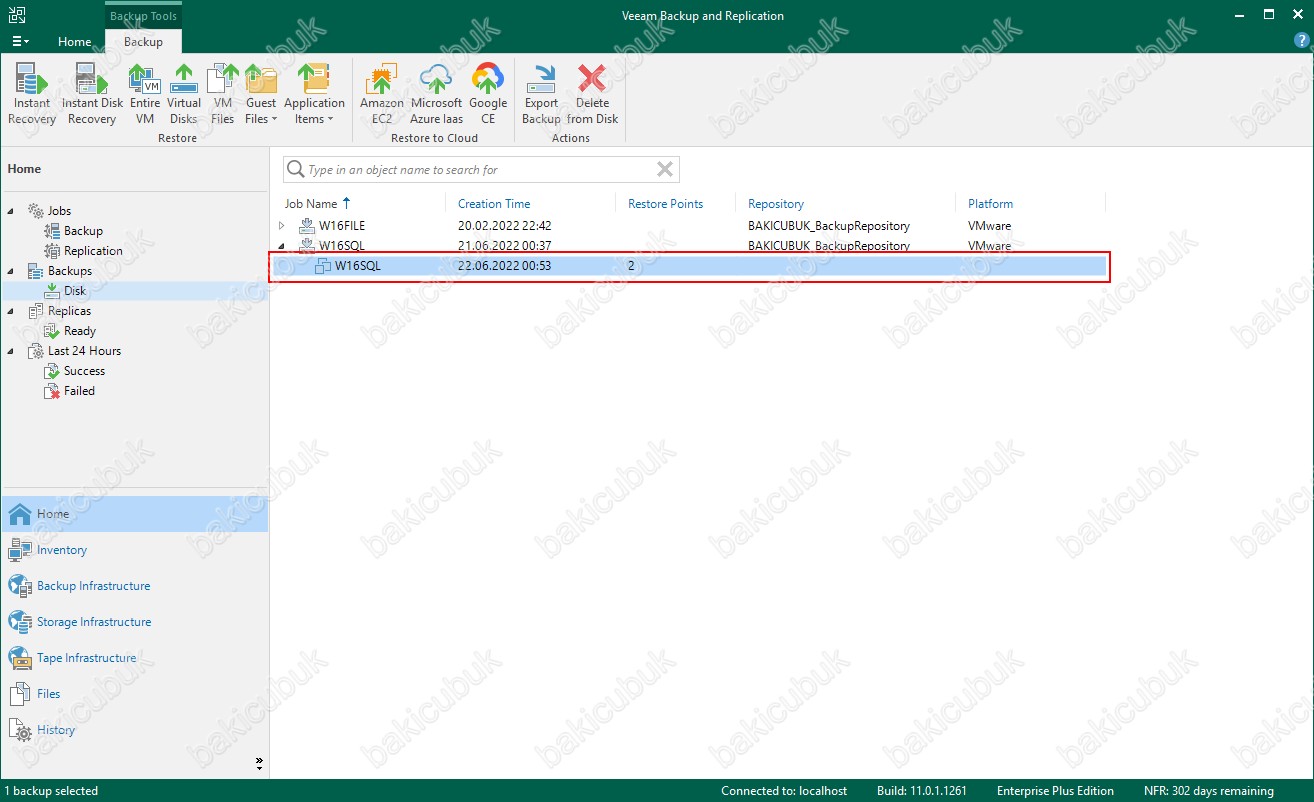The width and height of the screenshot is (1314, 802).
Task: Select the W16FILE job row
Action: point(690,226)
